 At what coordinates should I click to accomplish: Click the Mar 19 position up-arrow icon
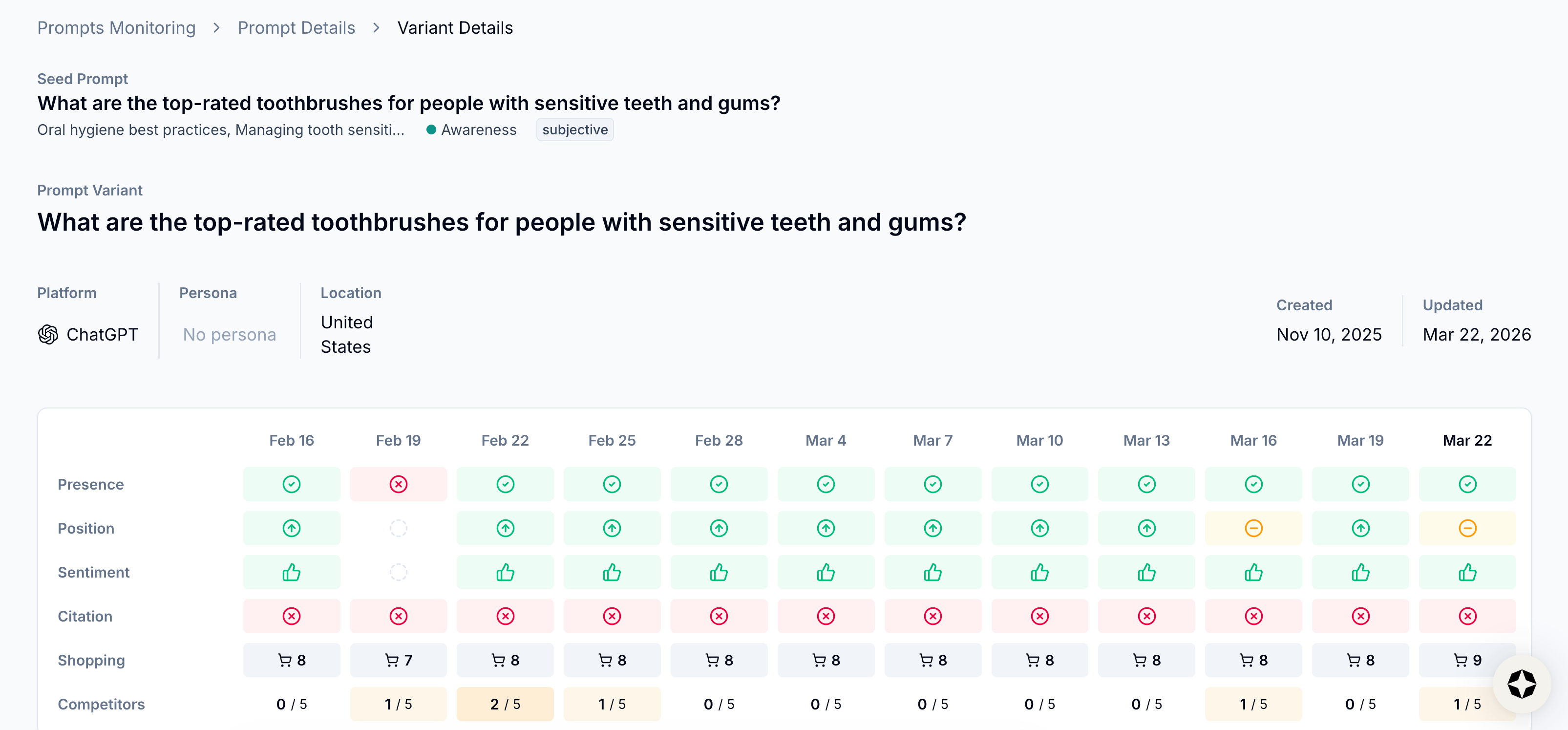1360,528
